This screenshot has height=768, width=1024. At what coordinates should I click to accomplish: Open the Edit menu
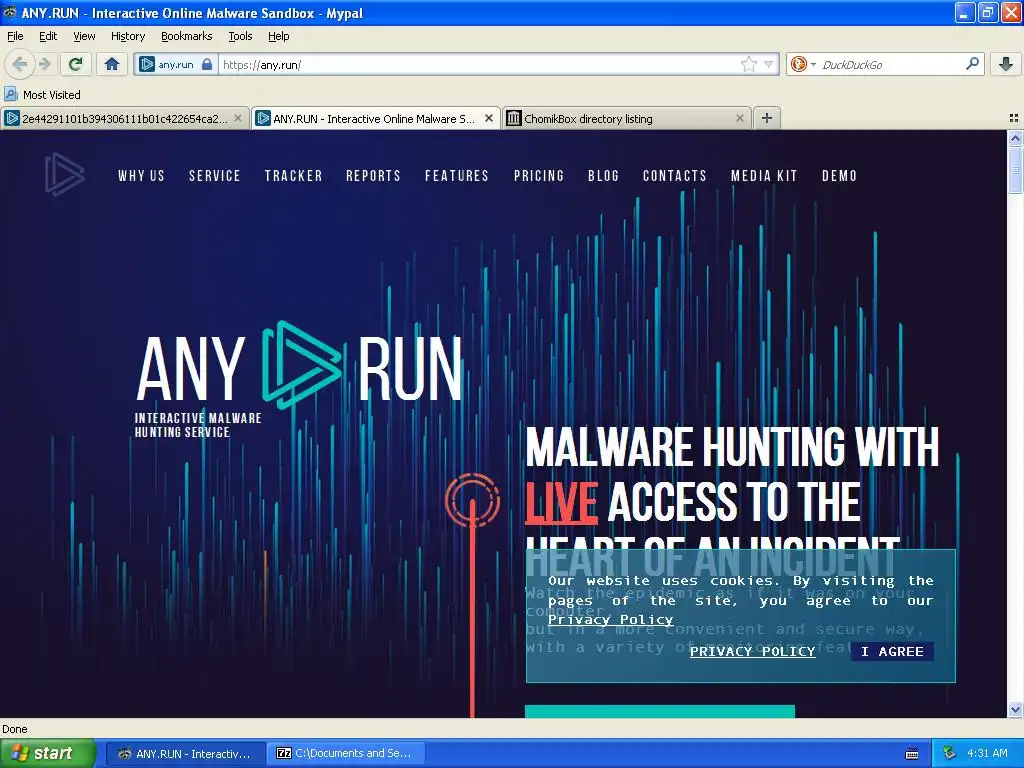48,36
